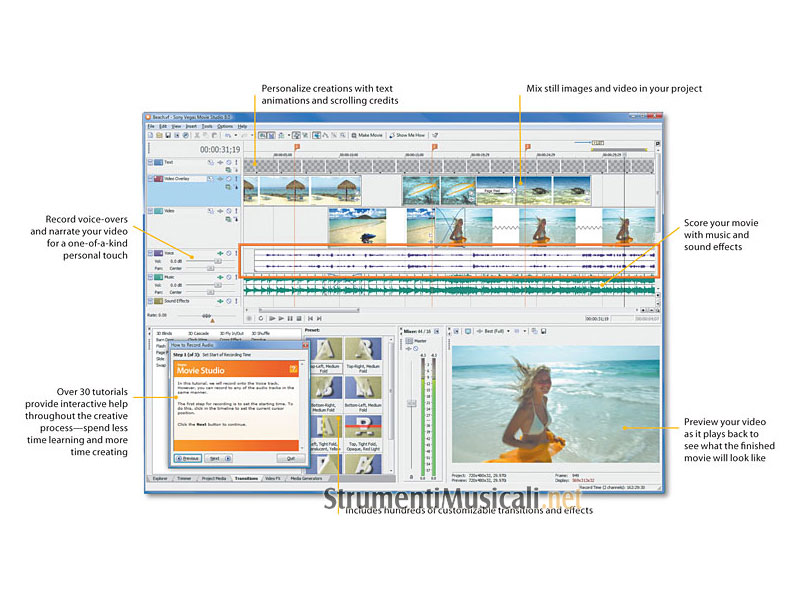This screenshot has width=800, height=600.
Task: Mute the Video Overlay track
Action: pos(229,179)
